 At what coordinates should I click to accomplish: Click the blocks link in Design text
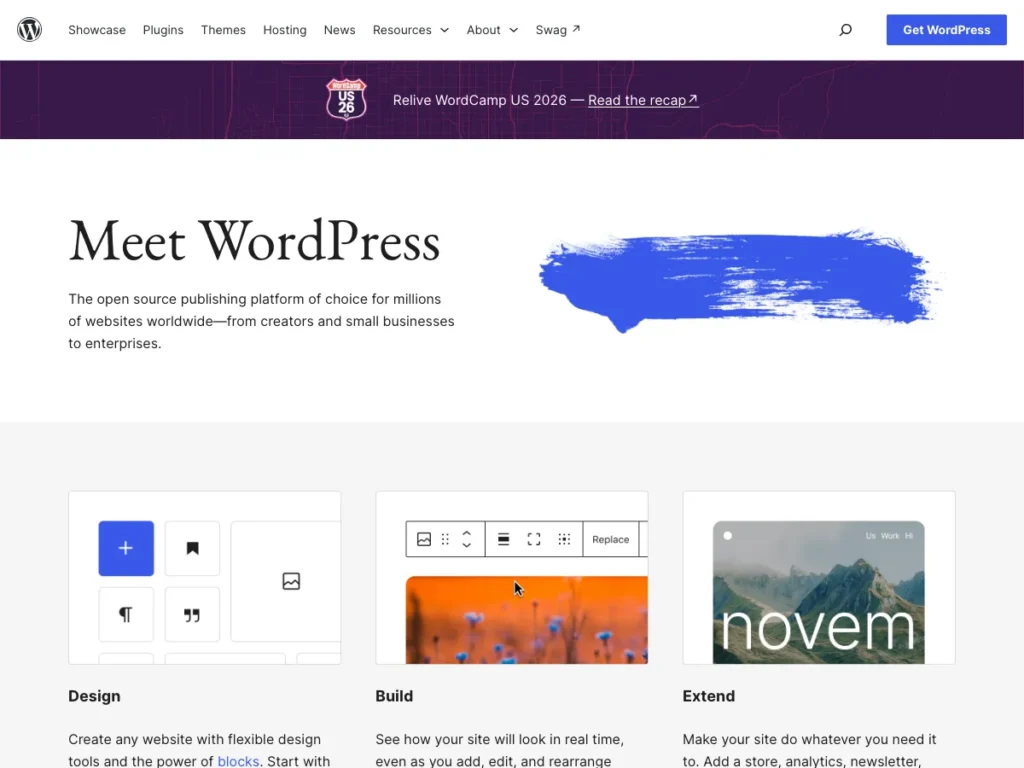click(238, 761)
